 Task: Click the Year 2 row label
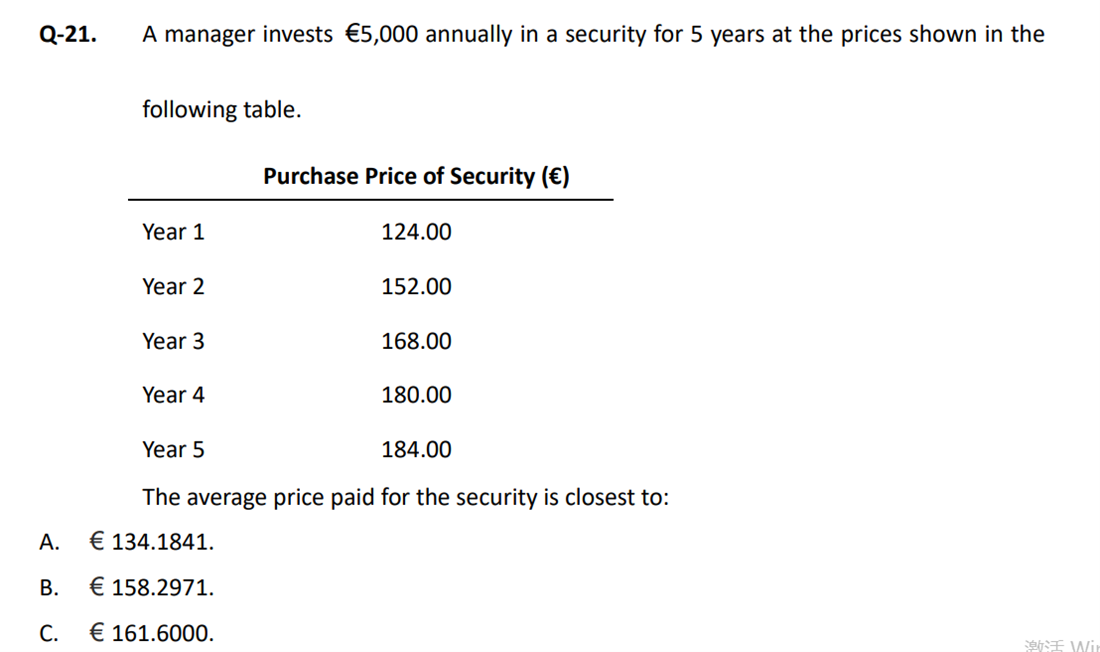tap(173, 286)
